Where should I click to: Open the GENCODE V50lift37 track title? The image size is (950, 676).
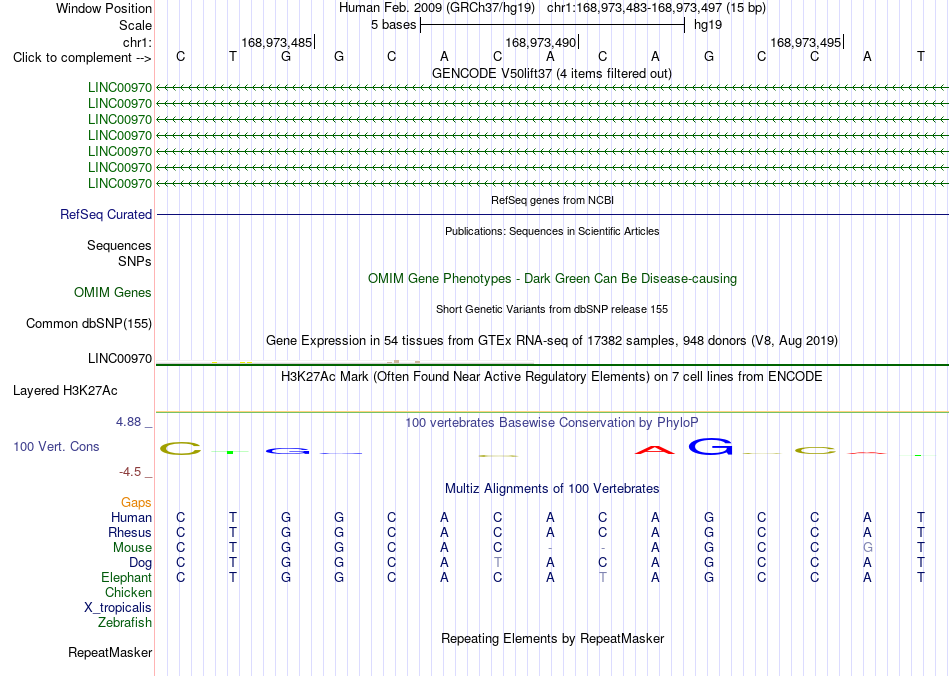[552, 73]
